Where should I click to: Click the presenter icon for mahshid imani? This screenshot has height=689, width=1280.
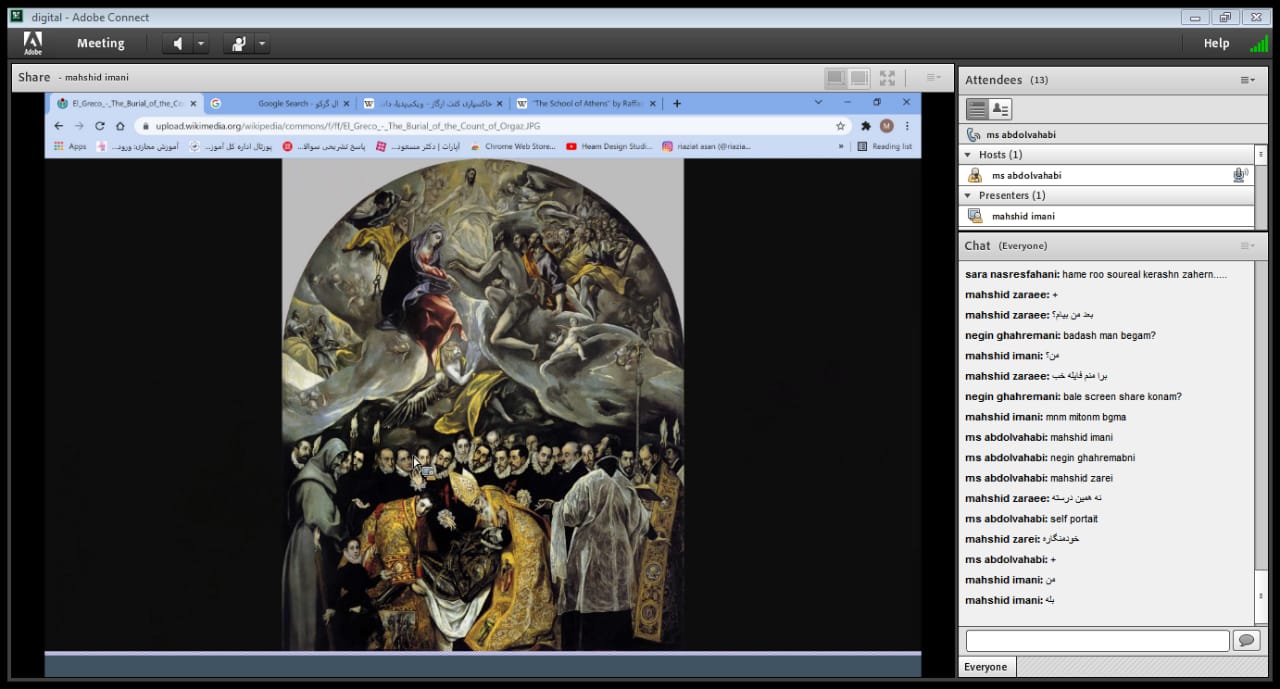click(975, 216)
